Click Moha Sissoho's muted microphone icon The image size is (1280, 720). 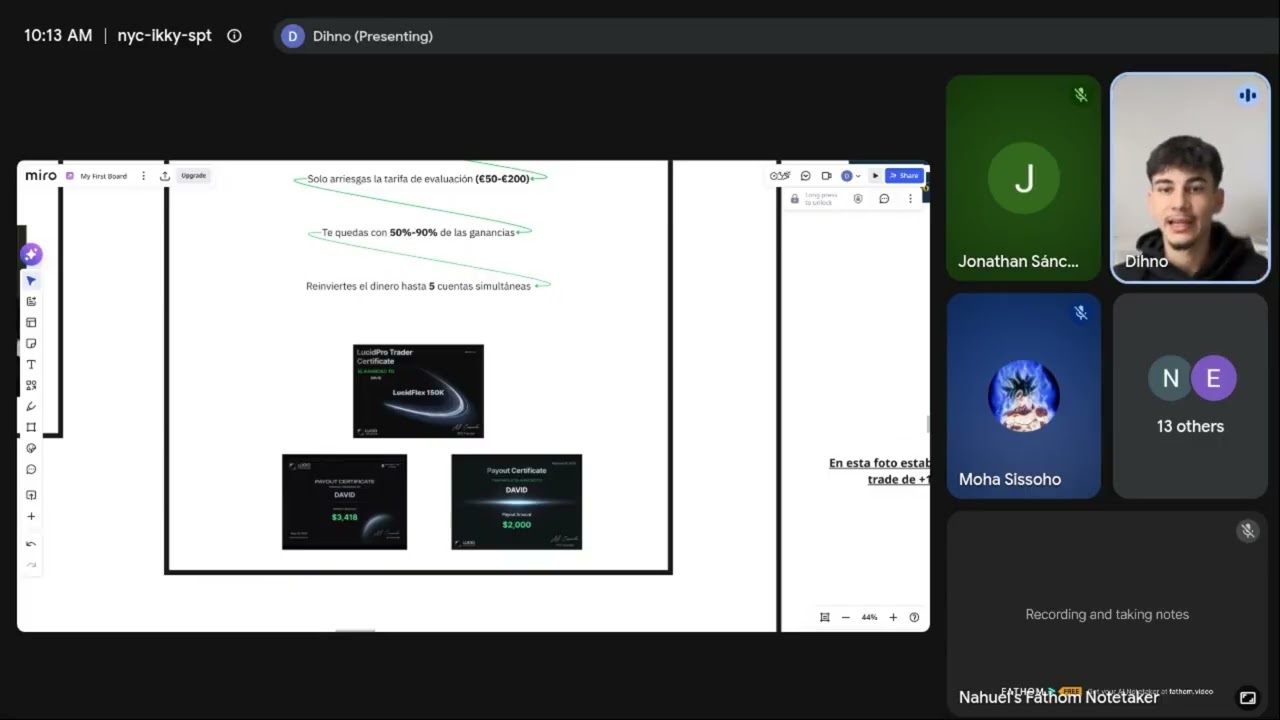(1080, 313)
